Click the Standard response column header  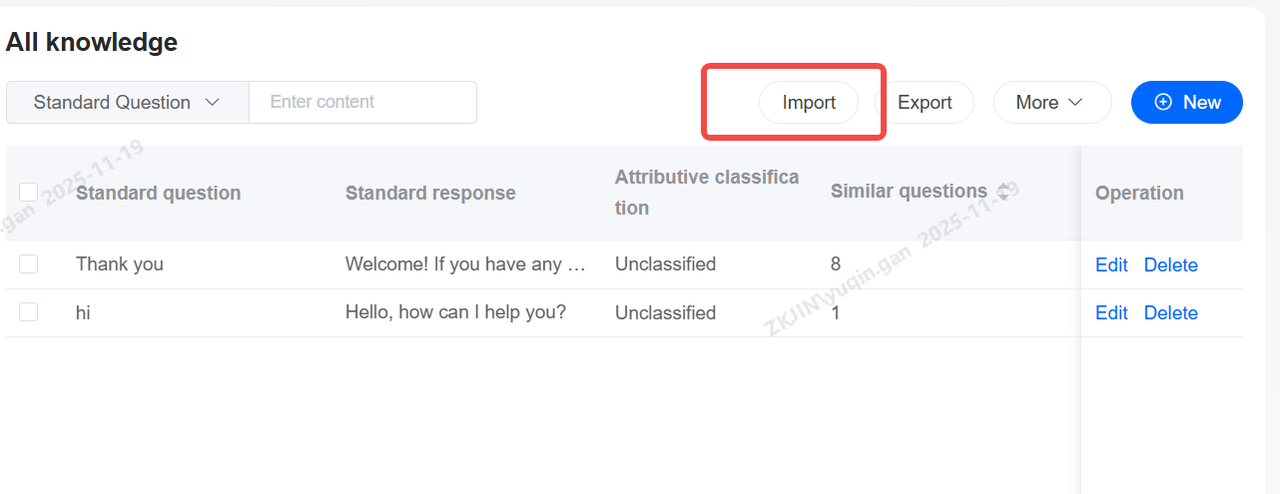430,193
